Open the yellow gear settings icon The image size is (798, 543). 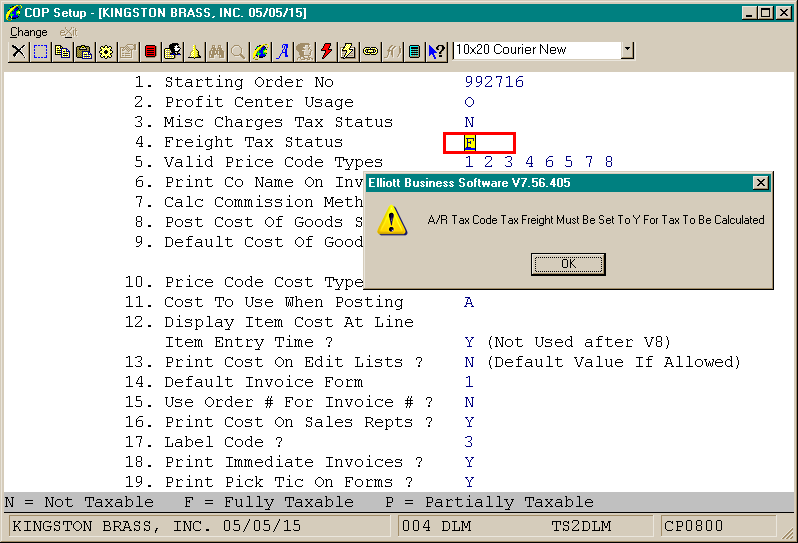(x=106, y=51)
